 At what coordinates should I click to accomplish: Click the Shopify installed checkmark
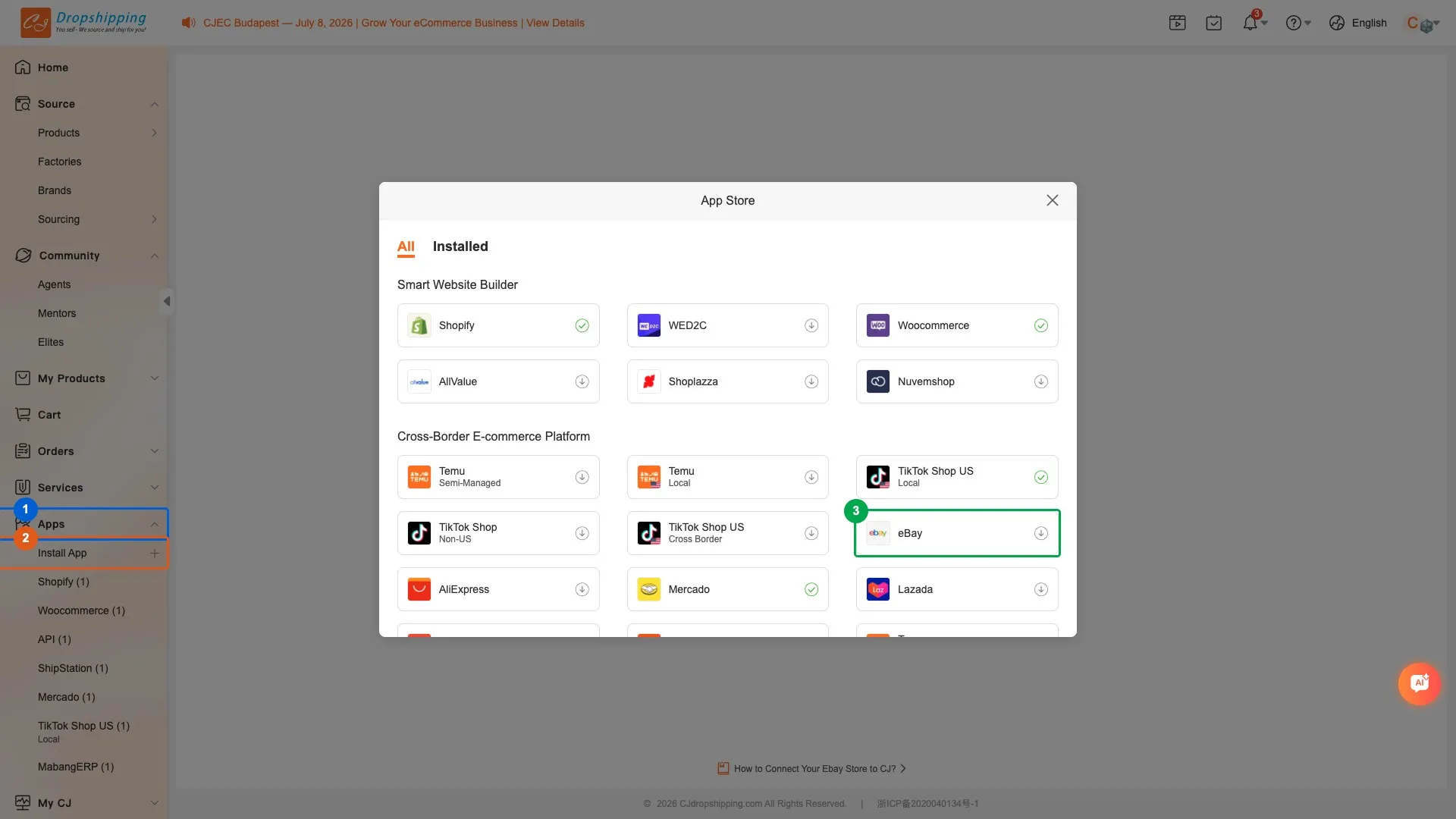pyautogui.click(x=582, y=325)
